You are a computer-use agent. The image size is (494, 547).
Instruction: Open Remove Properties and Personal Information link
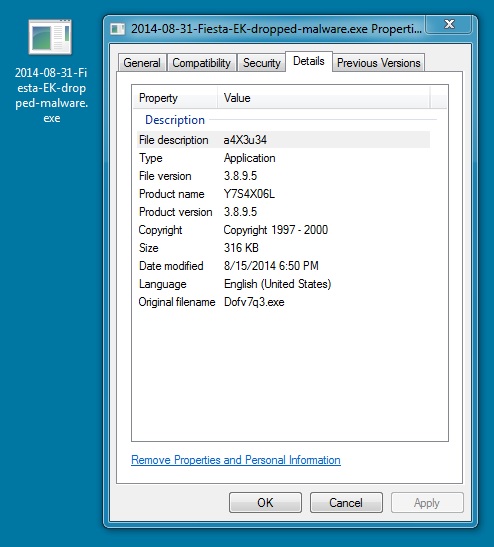(x=236, y=460)
